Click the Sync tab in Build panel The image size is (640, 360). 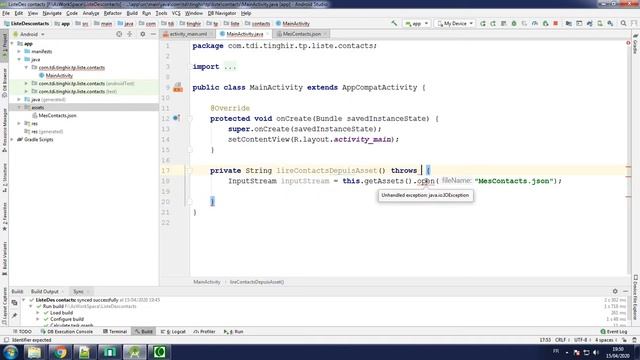click(x=78, y=291)
